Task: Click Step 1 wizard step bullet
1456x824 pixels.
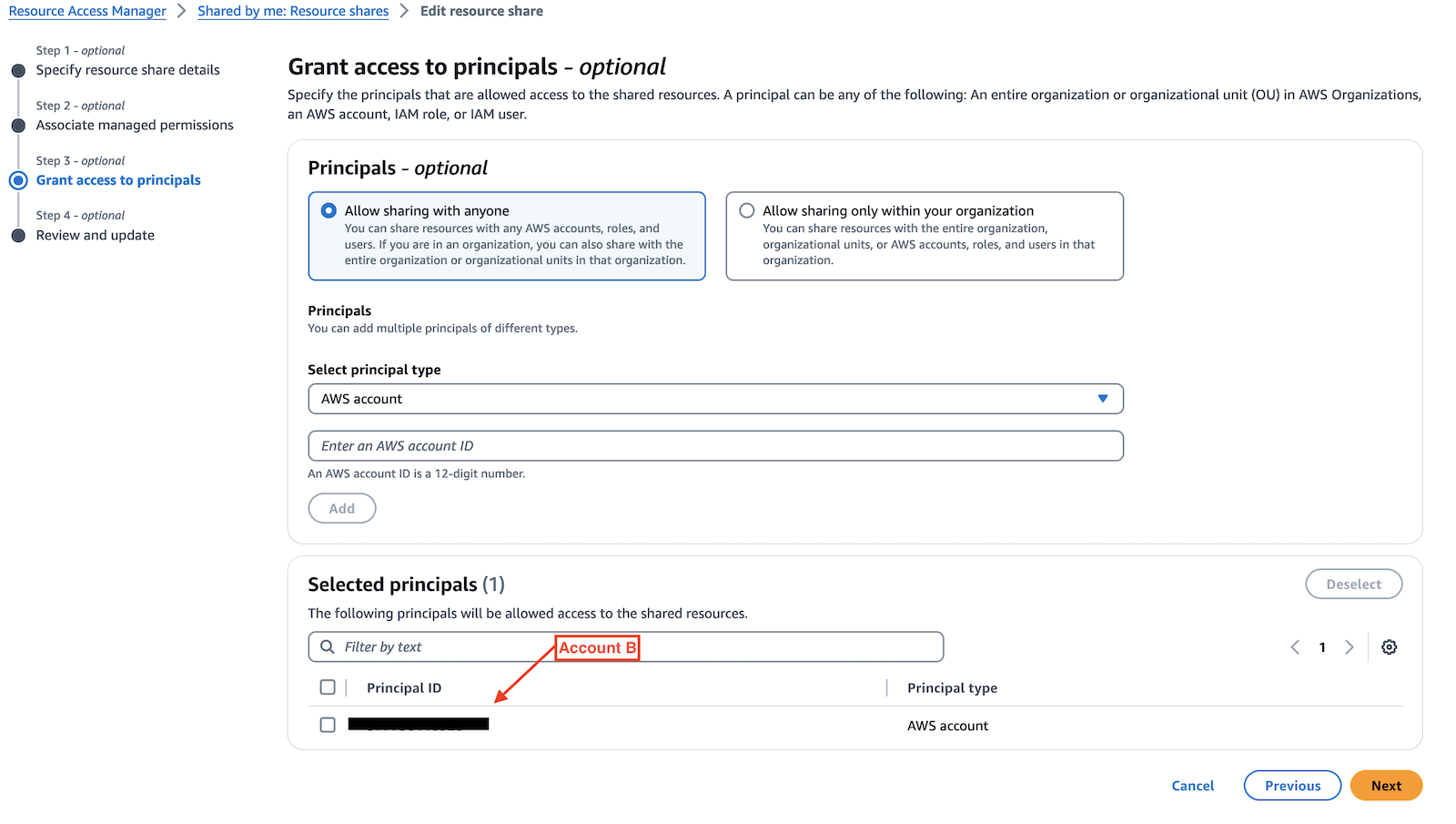Action: (x=18, y=70)
